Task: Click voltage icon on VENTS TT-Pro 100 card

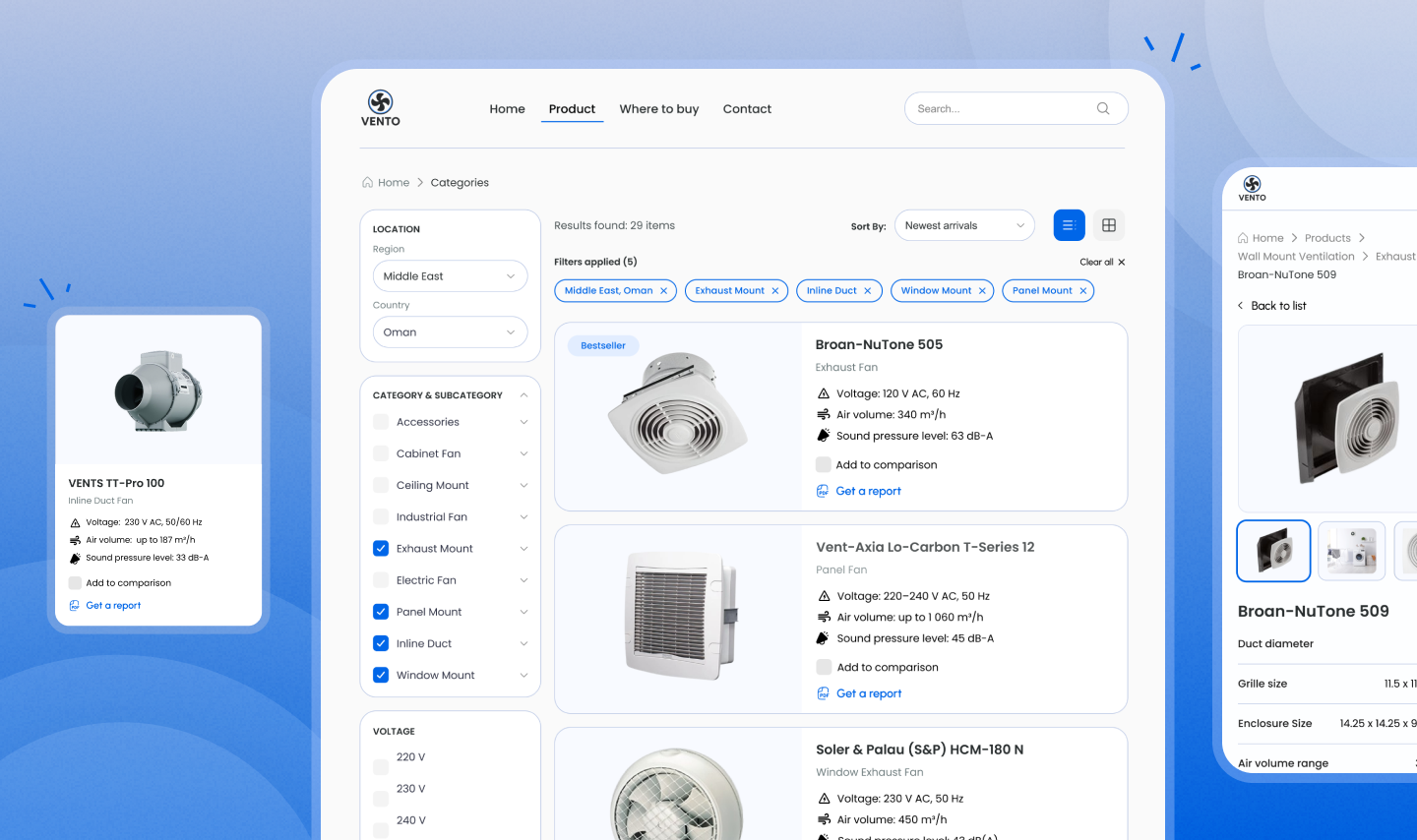Action: point(75,522)
